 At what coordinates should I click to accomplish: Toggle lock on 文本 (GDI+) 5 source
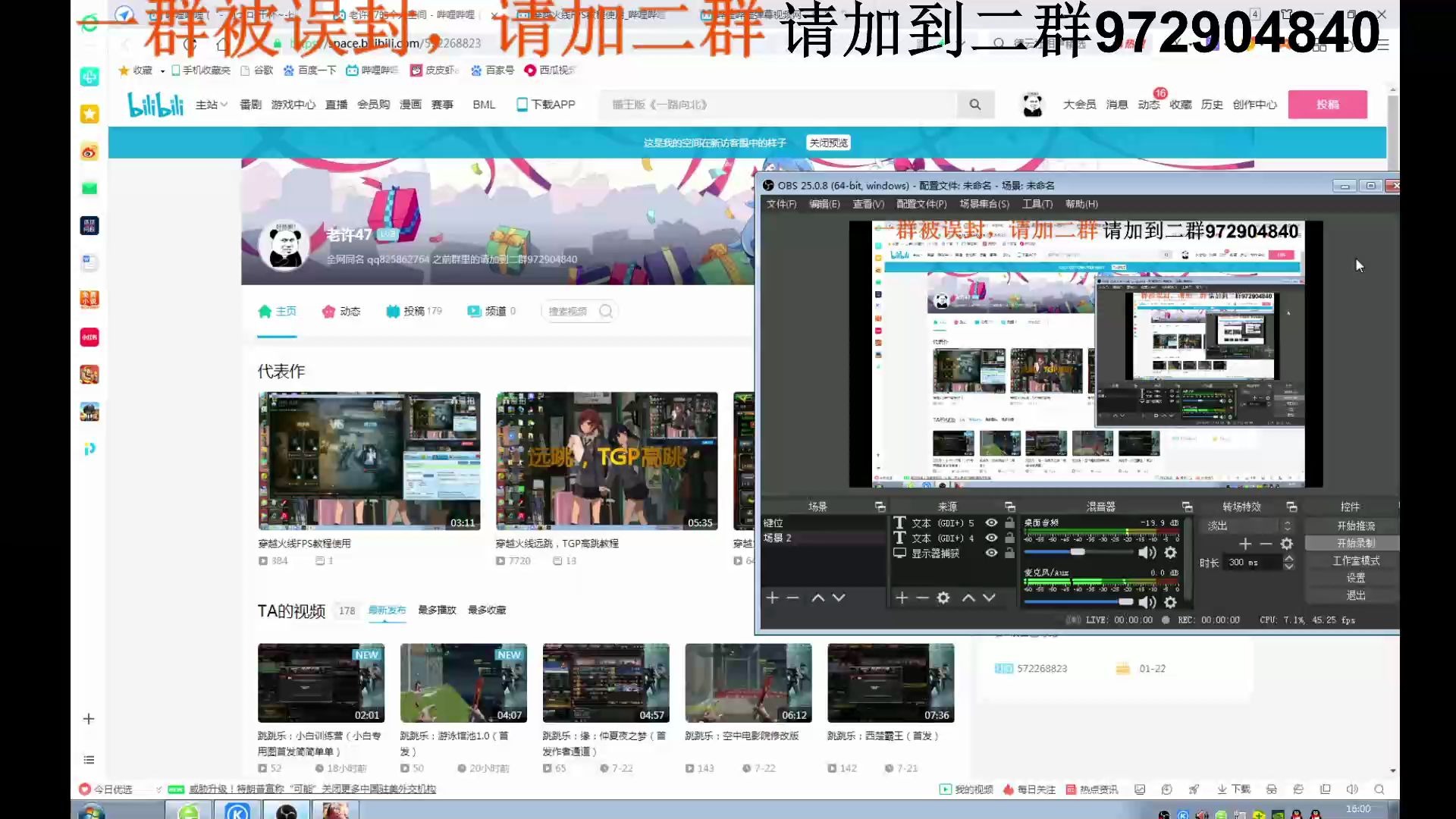click(x=1009, y=523)
